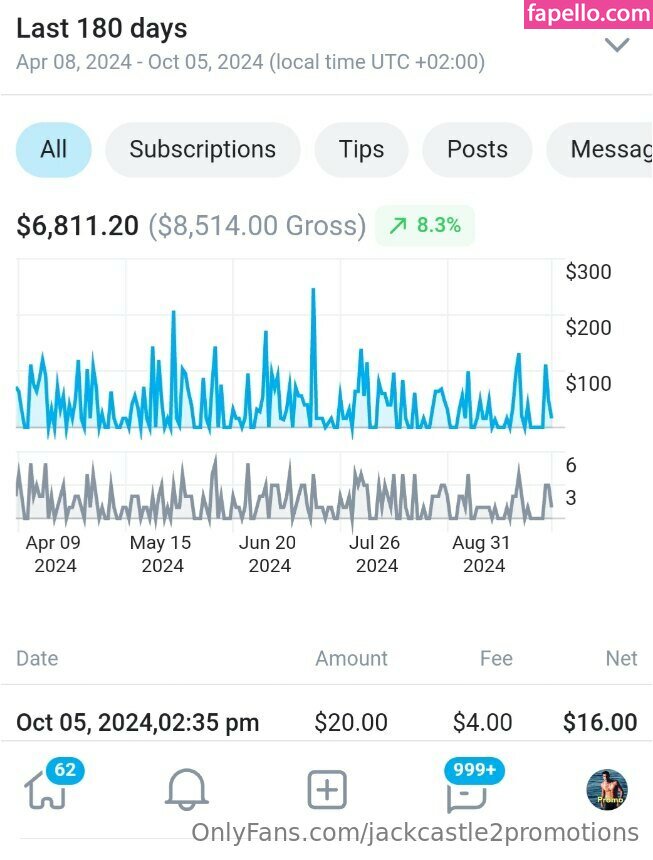Open the home feed icon
Screen dimensions: 653x860
[45, 791]
